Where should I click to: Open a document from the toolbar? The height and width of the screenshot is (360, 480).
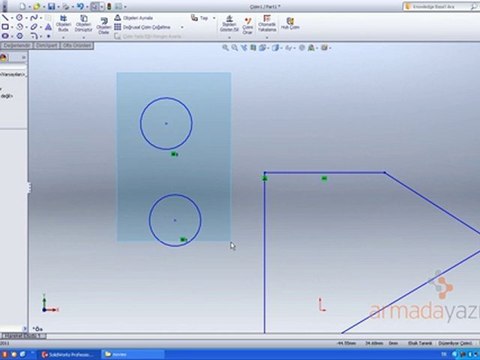(37, 6)
